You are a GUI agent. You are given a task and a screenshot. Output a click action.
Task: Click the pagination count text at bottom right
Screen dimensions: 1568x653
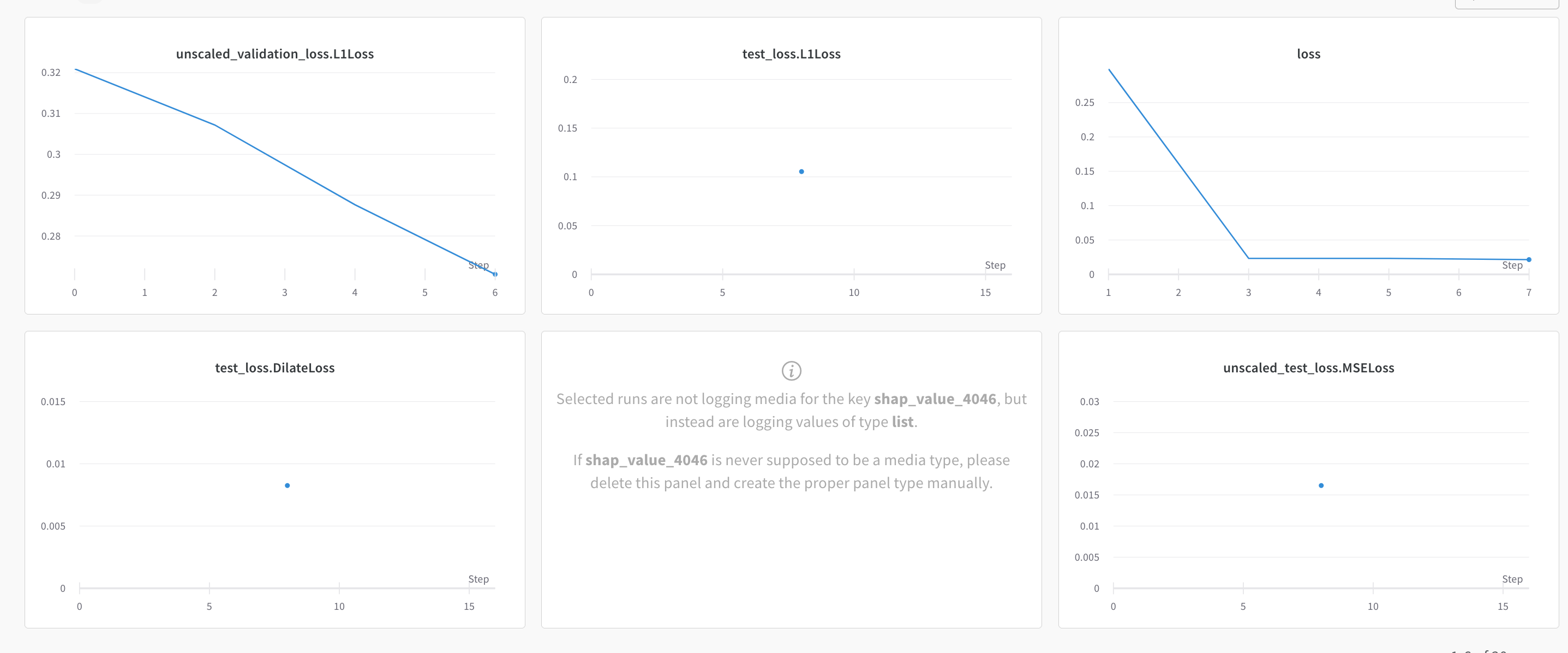(x=1479, y=651)
